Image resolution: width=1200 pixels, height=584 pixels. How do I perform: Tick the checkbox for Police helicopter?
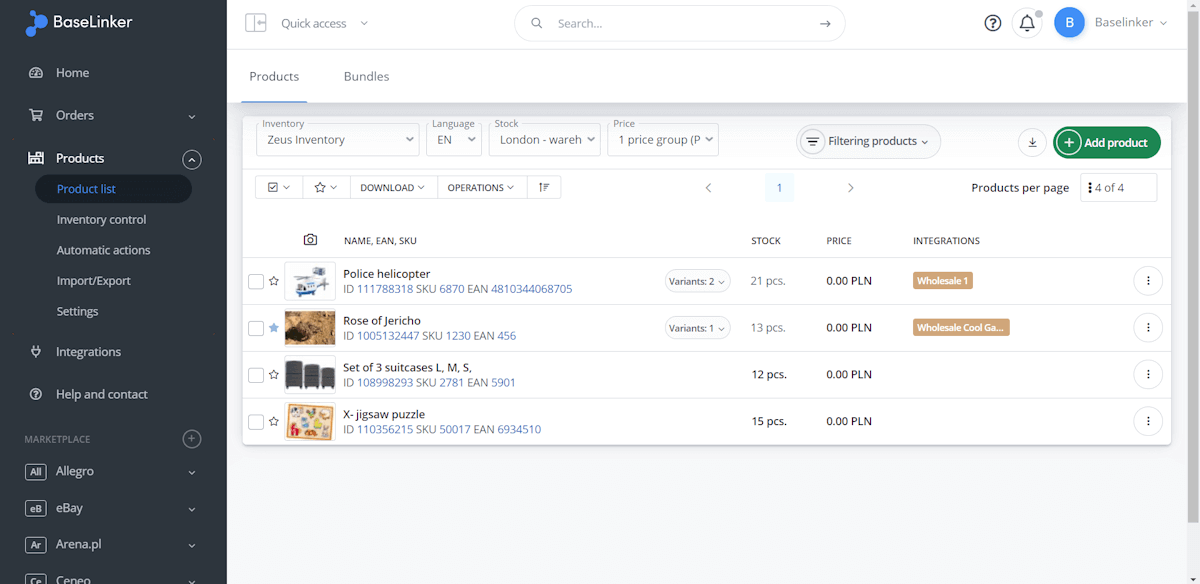pos(256,282)
